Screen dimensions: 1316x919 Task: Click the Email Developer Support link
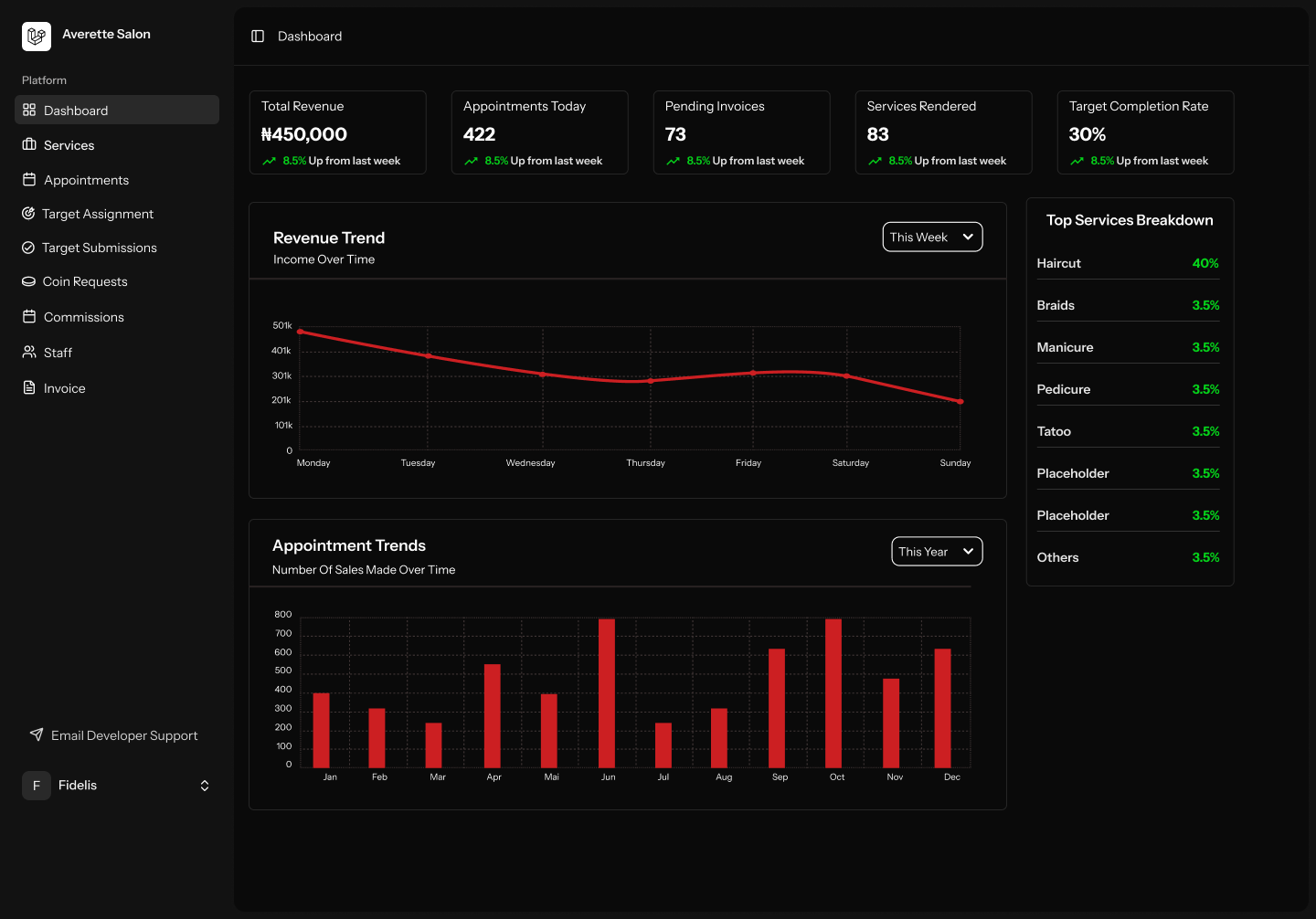(x=124, y=735)
